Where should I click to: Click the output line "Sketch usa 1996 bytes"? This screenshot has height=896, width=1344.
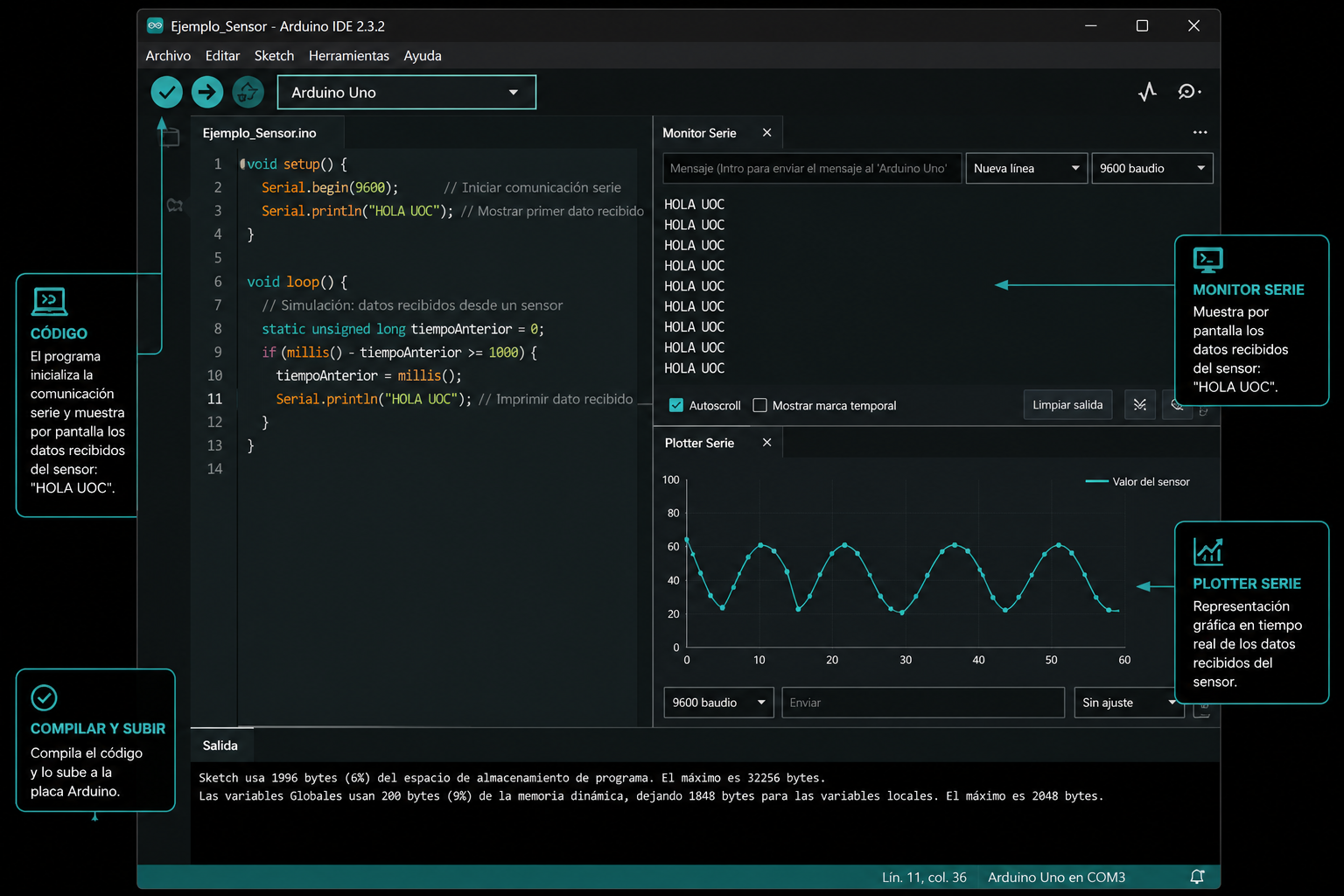[512, 778]
